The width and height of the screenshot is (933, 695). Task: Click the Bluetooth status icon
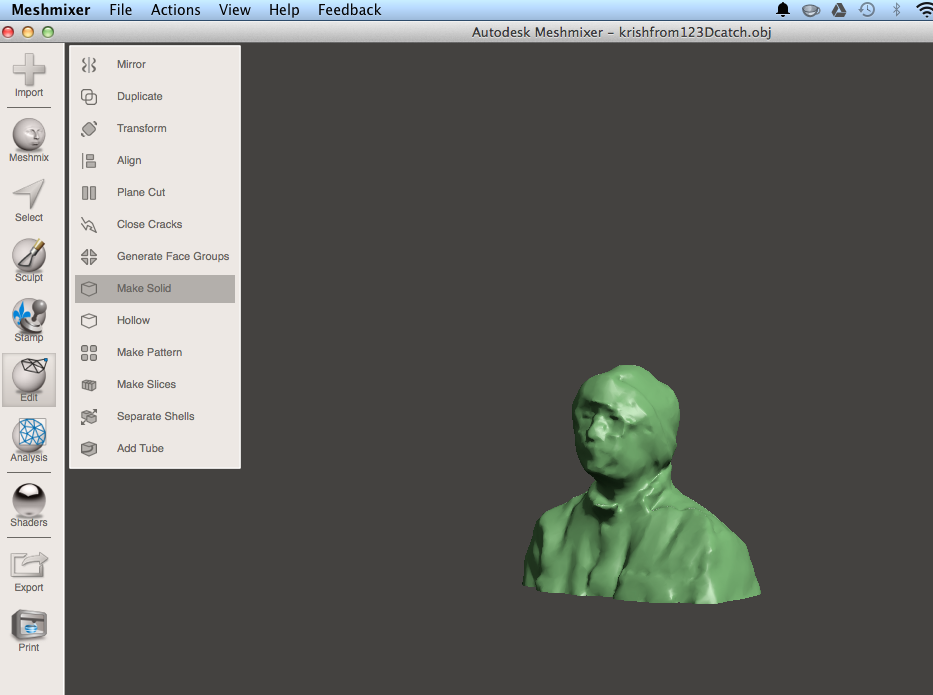tap(896, 10)
